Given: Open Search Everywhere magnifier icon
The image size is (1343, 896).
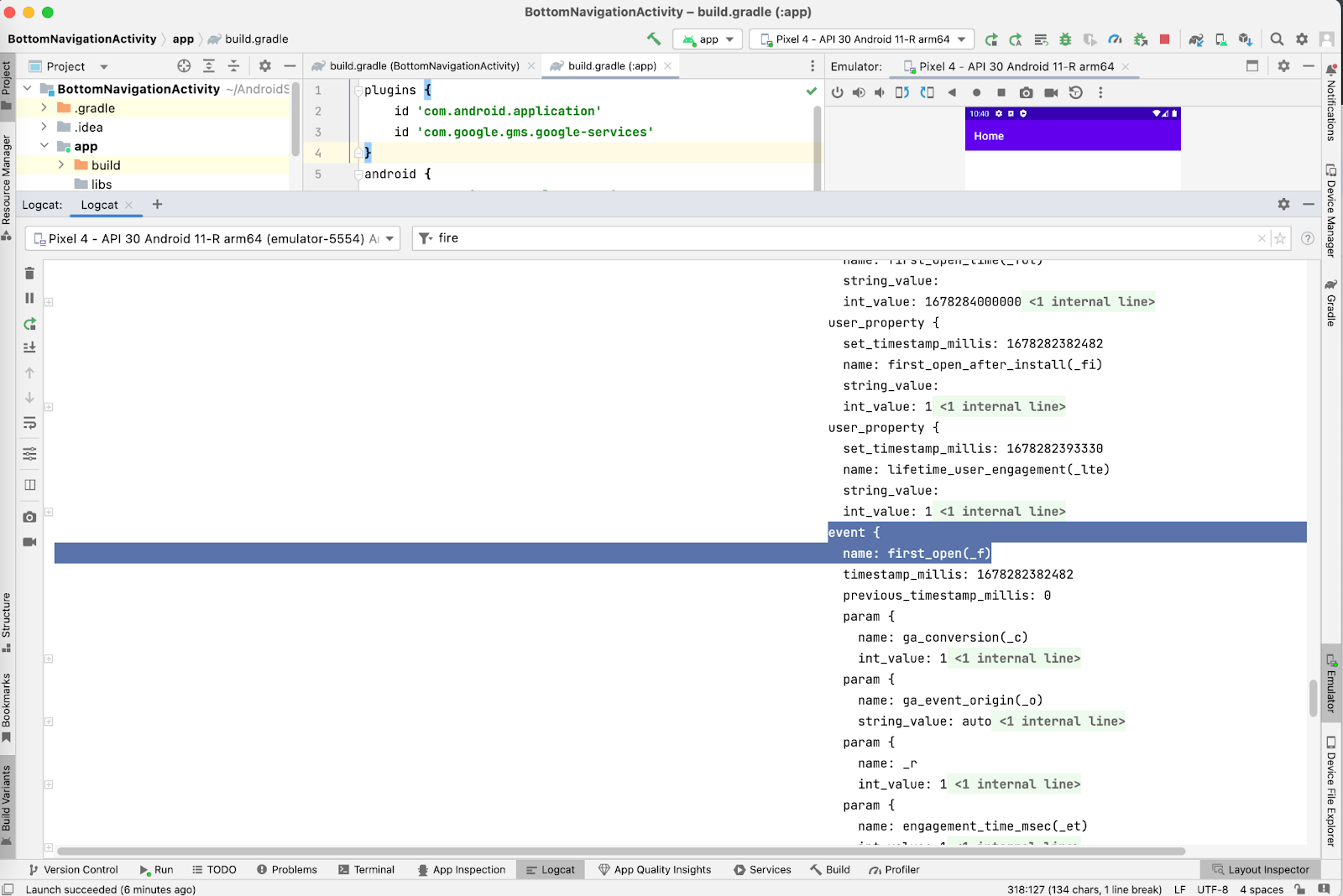Looking at the screenshot, I should click(1277, 39).
